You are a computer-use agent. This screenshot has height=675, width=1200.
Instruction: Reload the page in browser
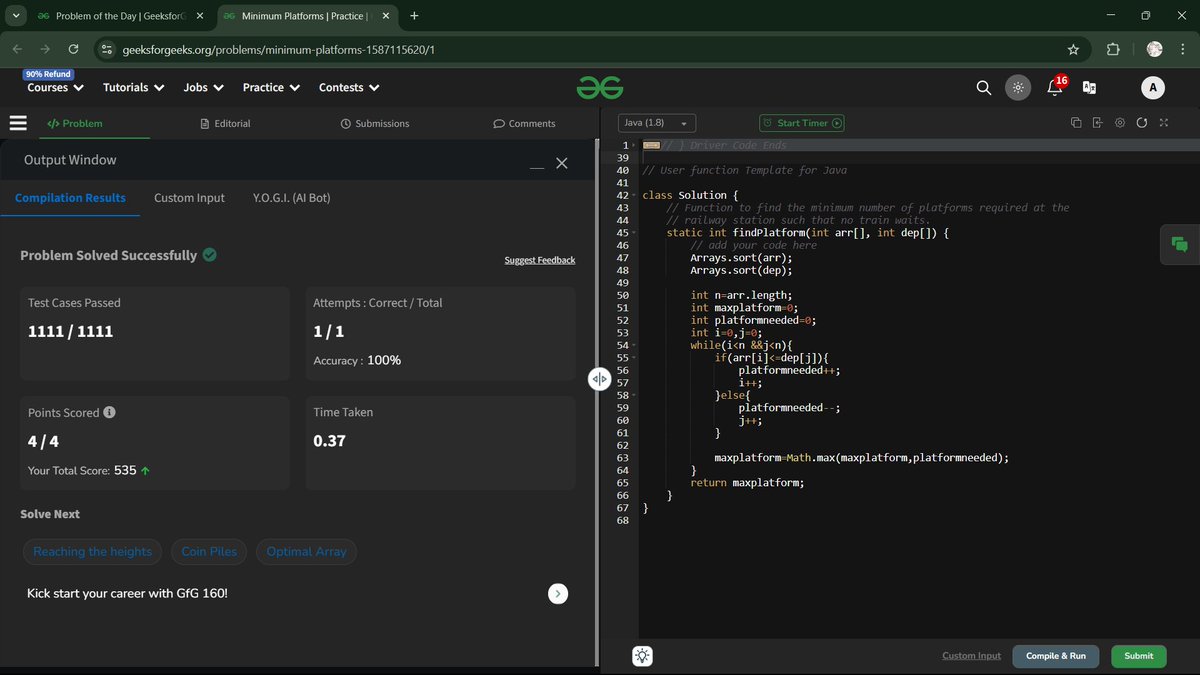(73, 49)
